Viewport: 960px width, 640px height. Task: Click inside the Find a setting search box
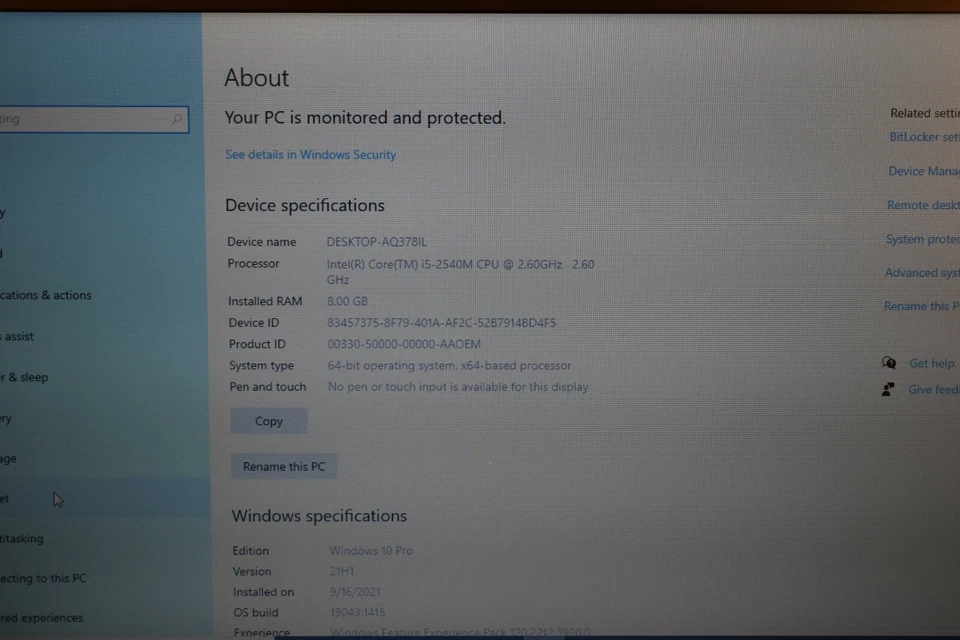pos(80,119)
